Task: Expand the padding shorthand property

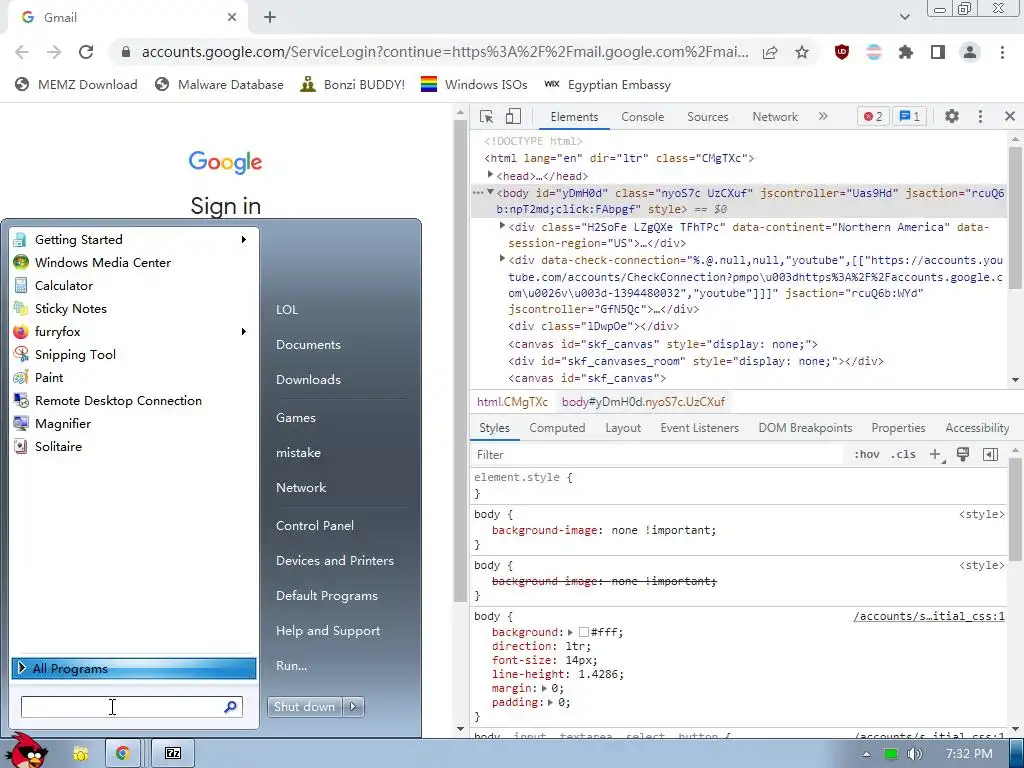Action: coord(551,703)
